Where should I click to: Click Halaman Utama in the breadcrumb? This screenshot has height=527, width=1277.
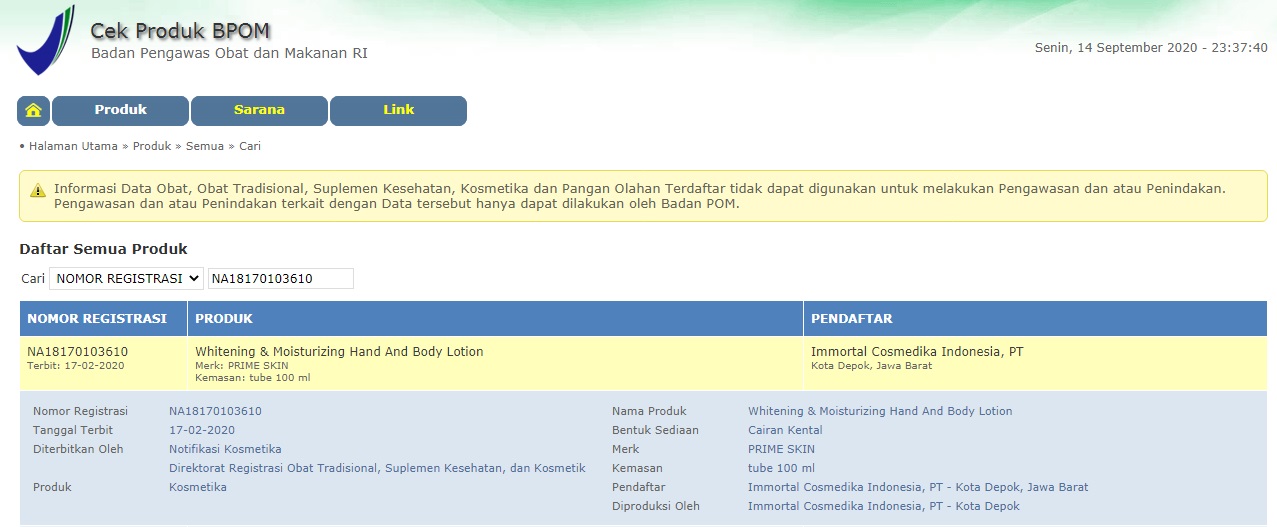[73, 146]
